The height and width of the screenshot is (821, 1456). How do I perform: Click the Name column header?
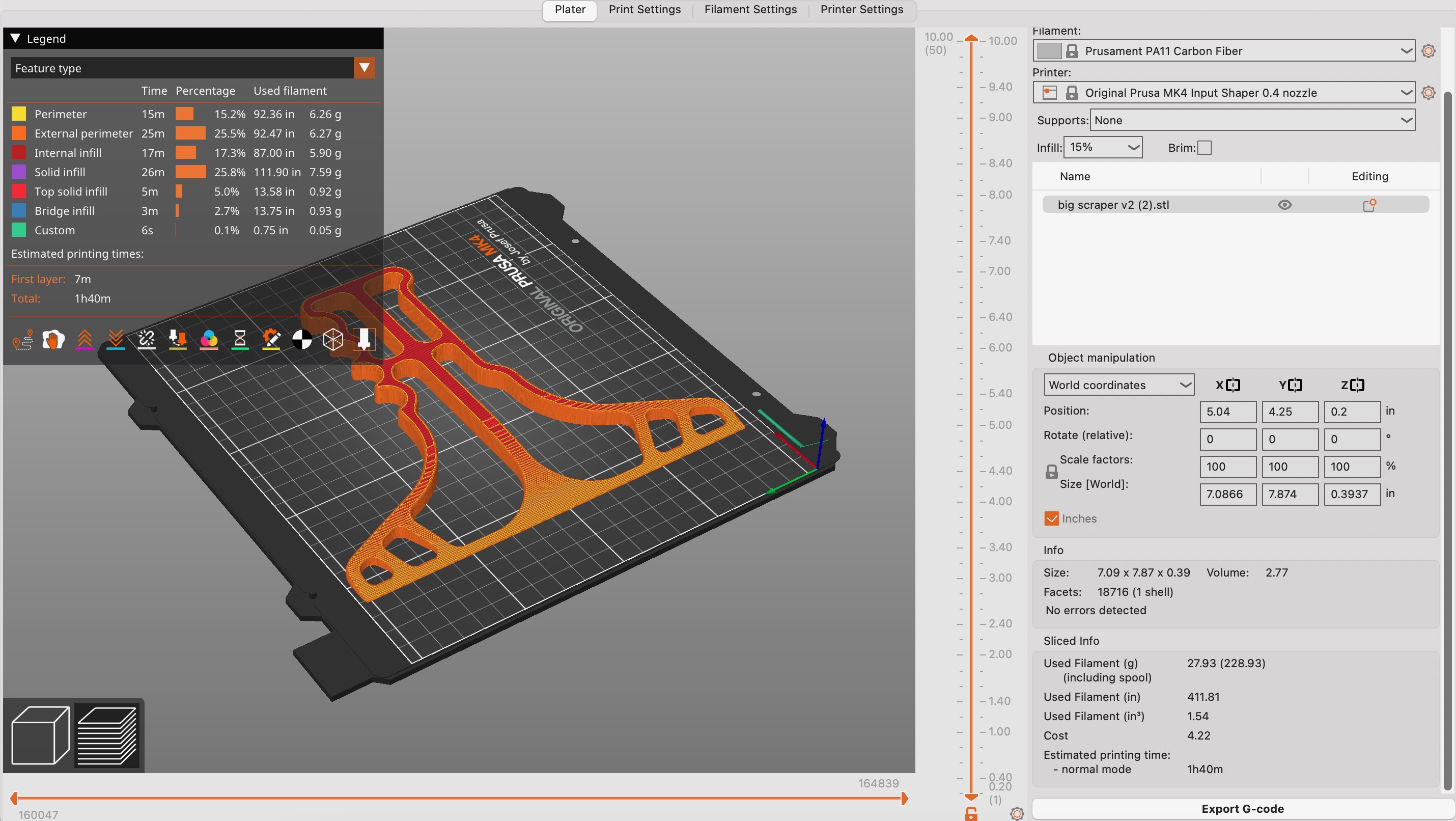coord(1075,176)
